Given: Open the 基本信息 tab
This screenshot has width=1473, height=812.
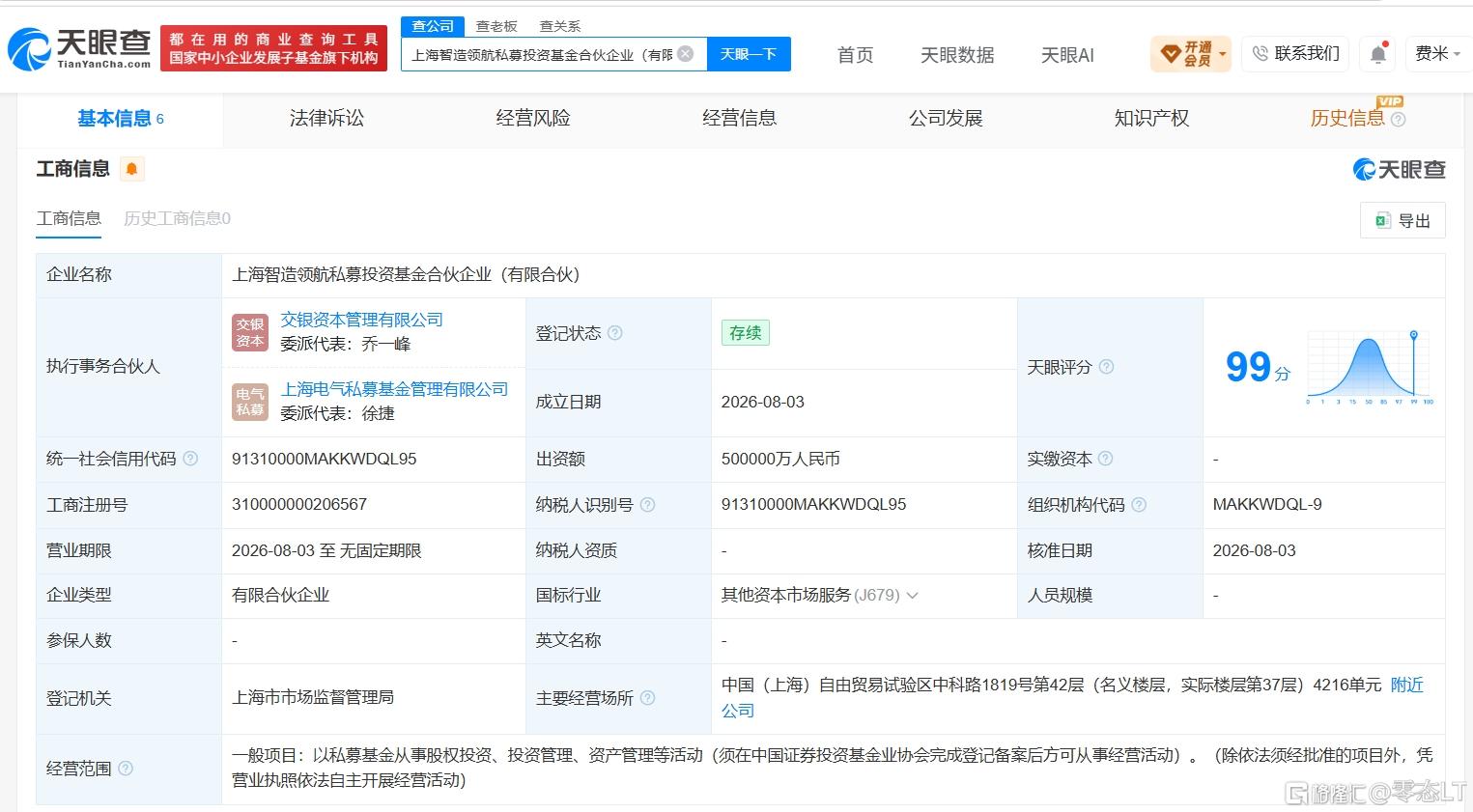Looking at the screenshot, I should 121,119.
